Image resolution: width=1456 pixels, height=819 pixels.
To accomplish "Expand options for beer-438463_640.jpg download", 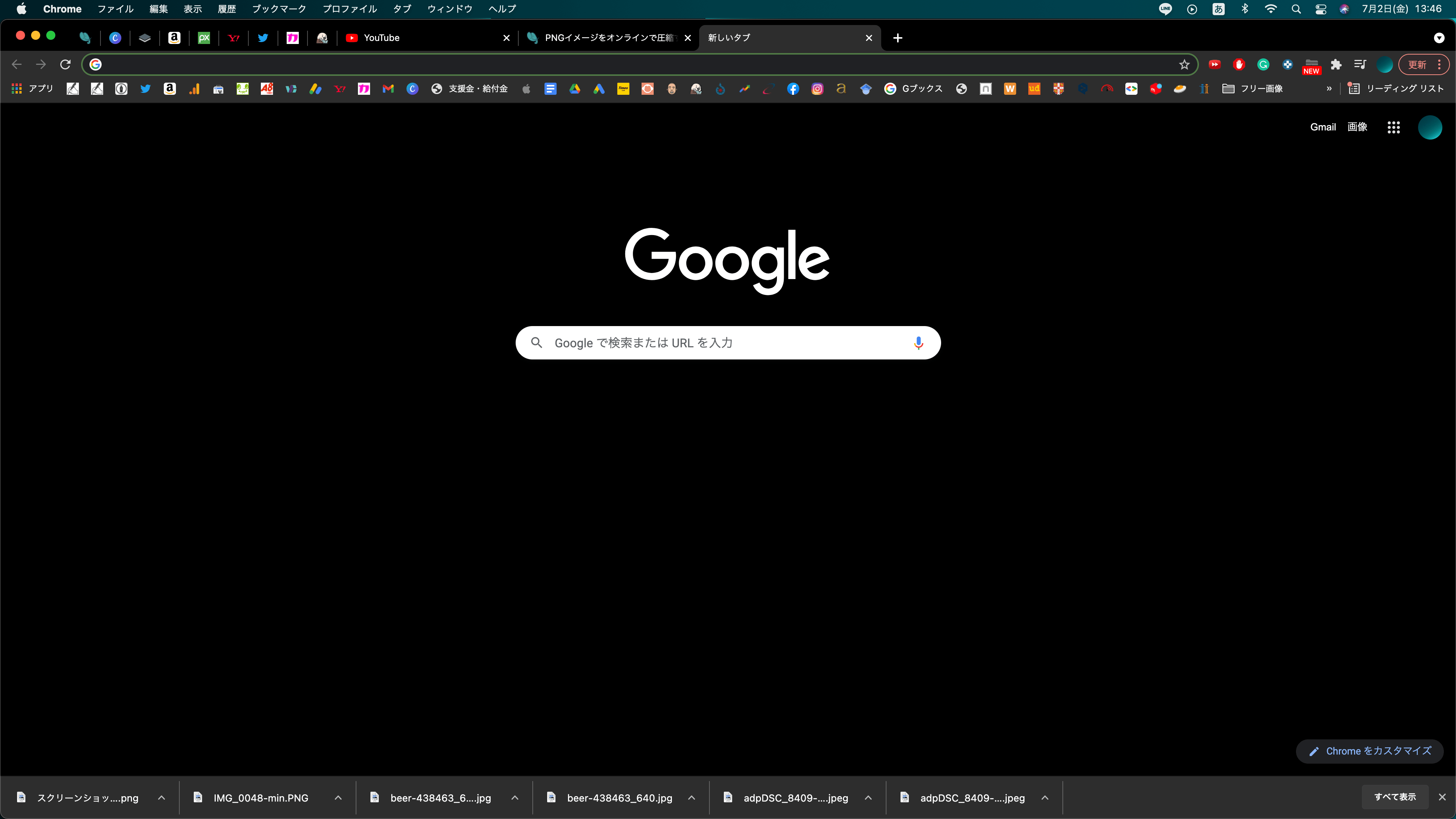I will tap(691, 797).
